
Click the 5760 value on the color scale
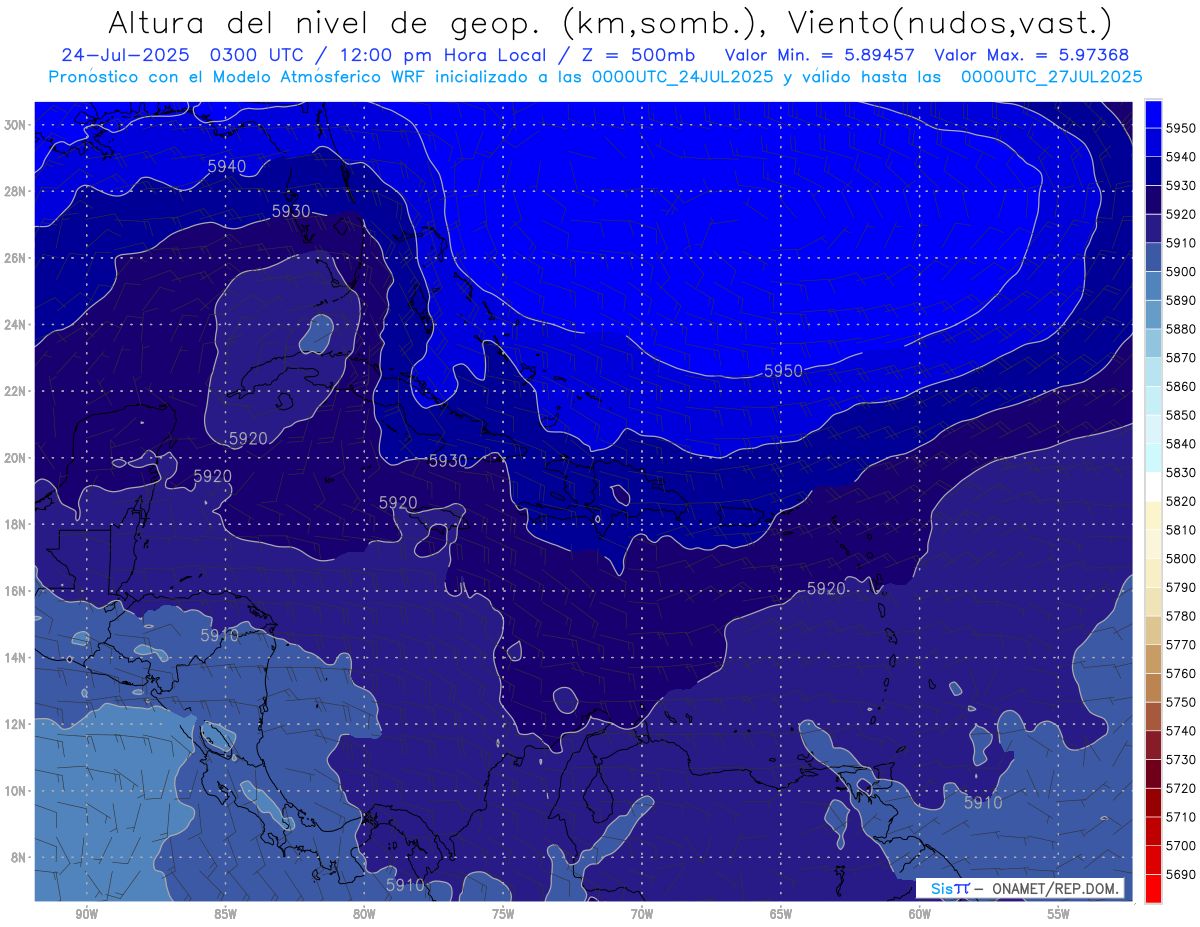(x=1181, y=673)
